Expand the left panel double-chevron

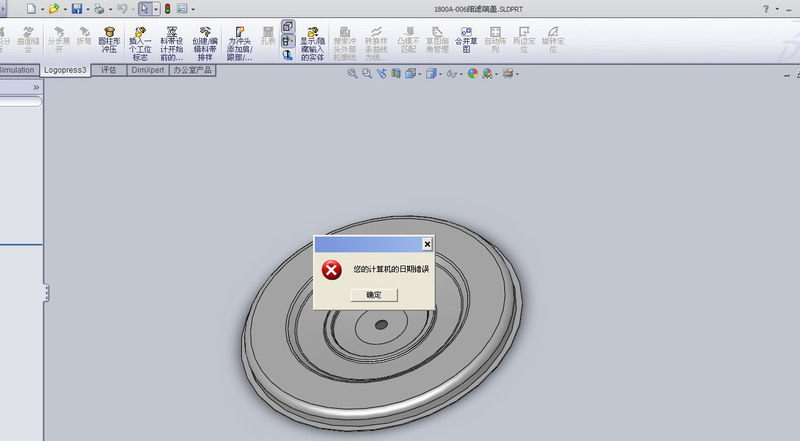[36, 87]
